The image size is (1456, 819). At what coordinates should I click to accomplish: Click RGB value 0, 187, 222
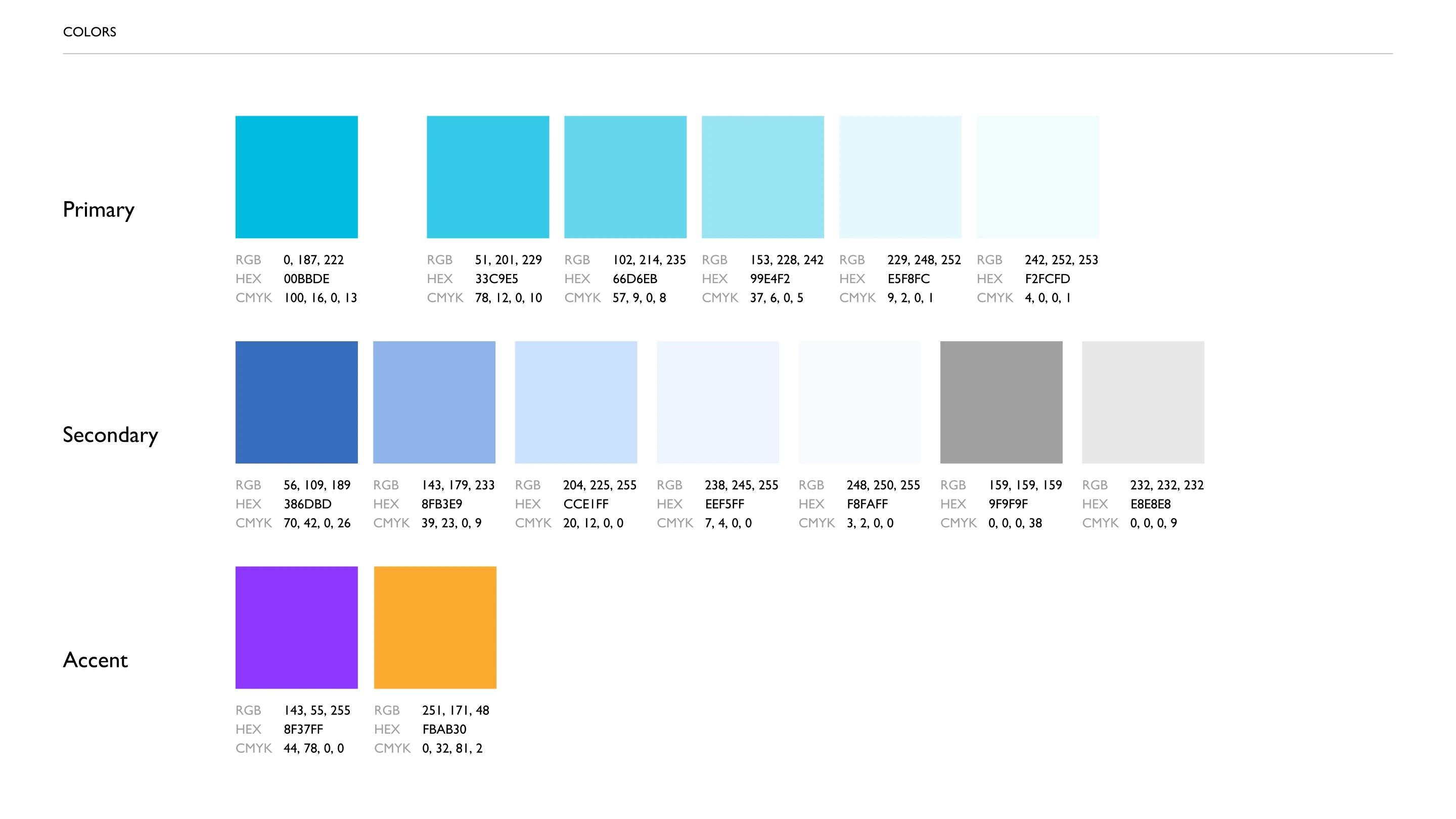click(x=313, y=260)
